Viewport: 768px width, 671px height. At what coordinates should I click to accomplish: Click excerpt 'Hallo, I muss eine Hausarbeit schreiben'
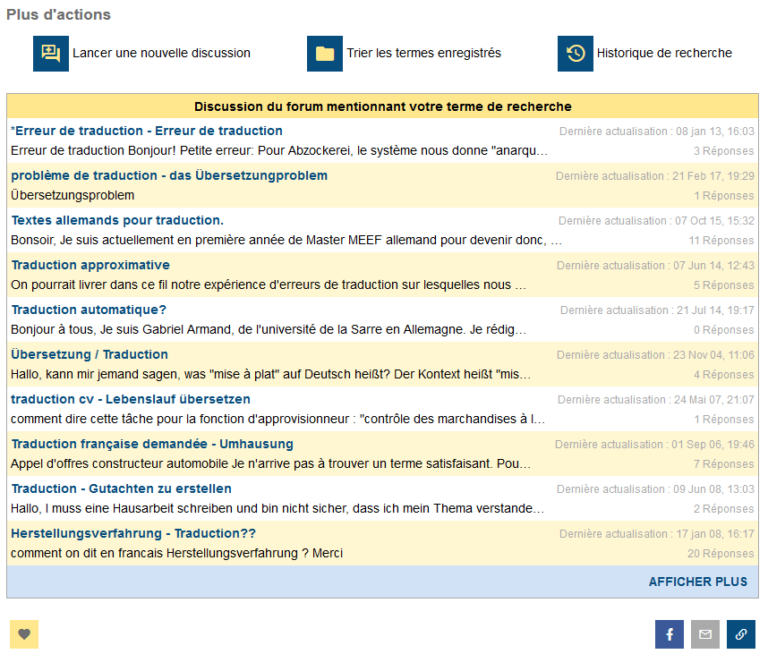point(278,508)
